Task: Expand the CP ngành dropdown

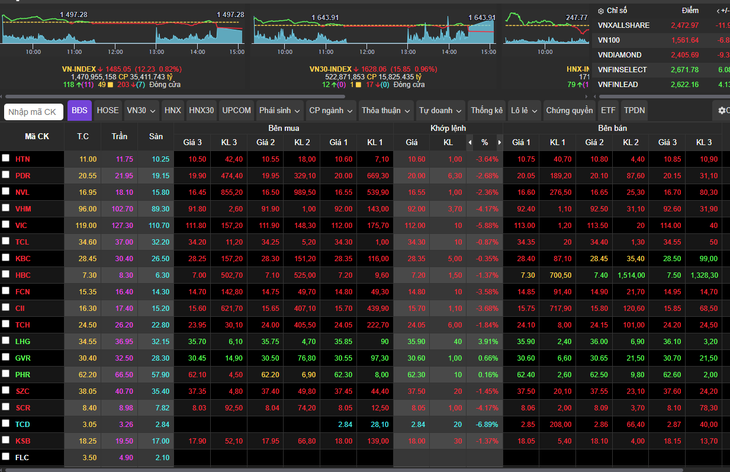Action: (x=331, y=111)
